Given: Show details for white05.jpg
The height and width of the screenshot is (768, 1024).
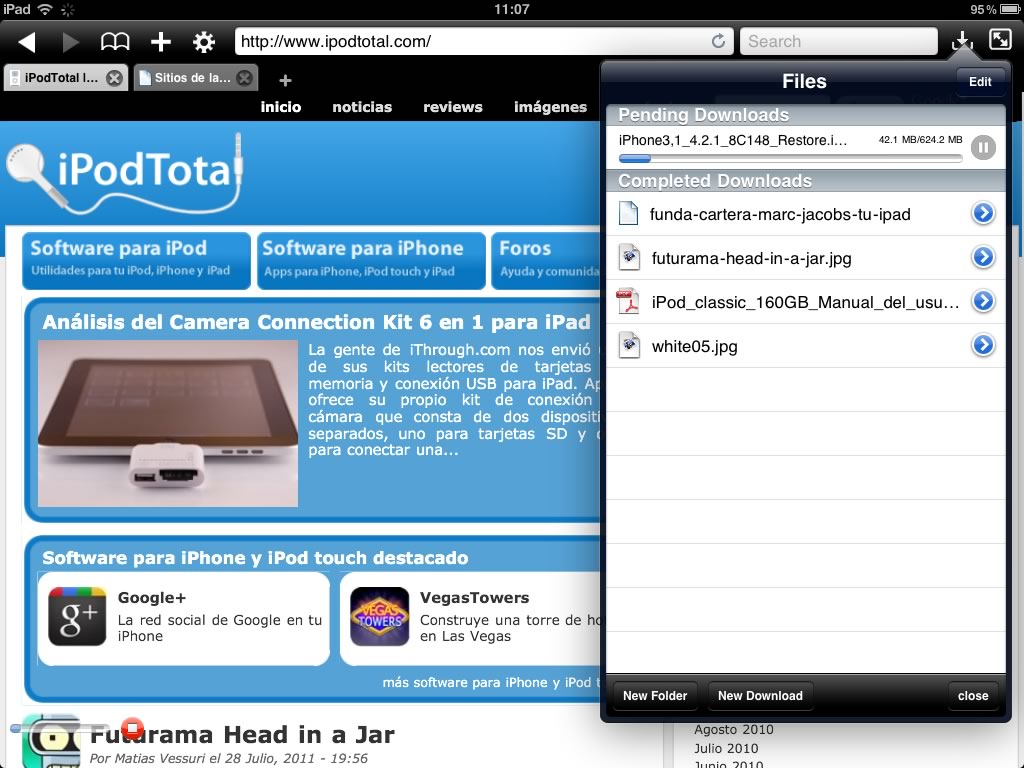Looking at the screenshot, I should coord(983,345).
